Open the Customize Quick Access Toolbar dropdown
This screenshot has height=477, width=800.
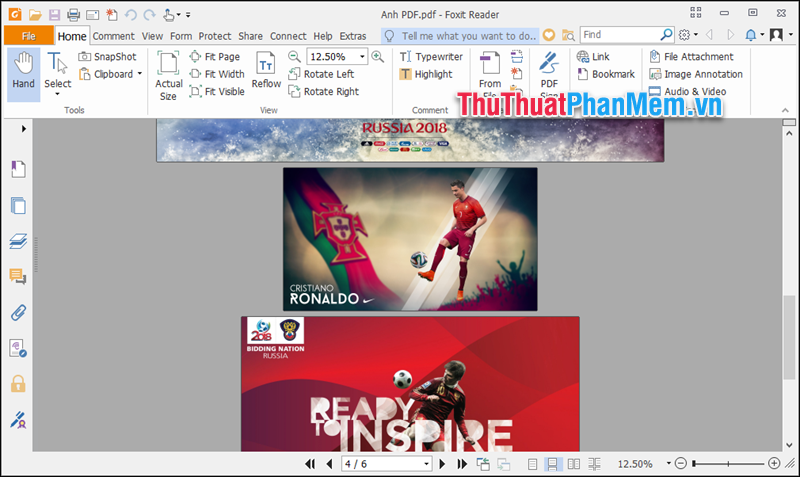coord(188,15)
